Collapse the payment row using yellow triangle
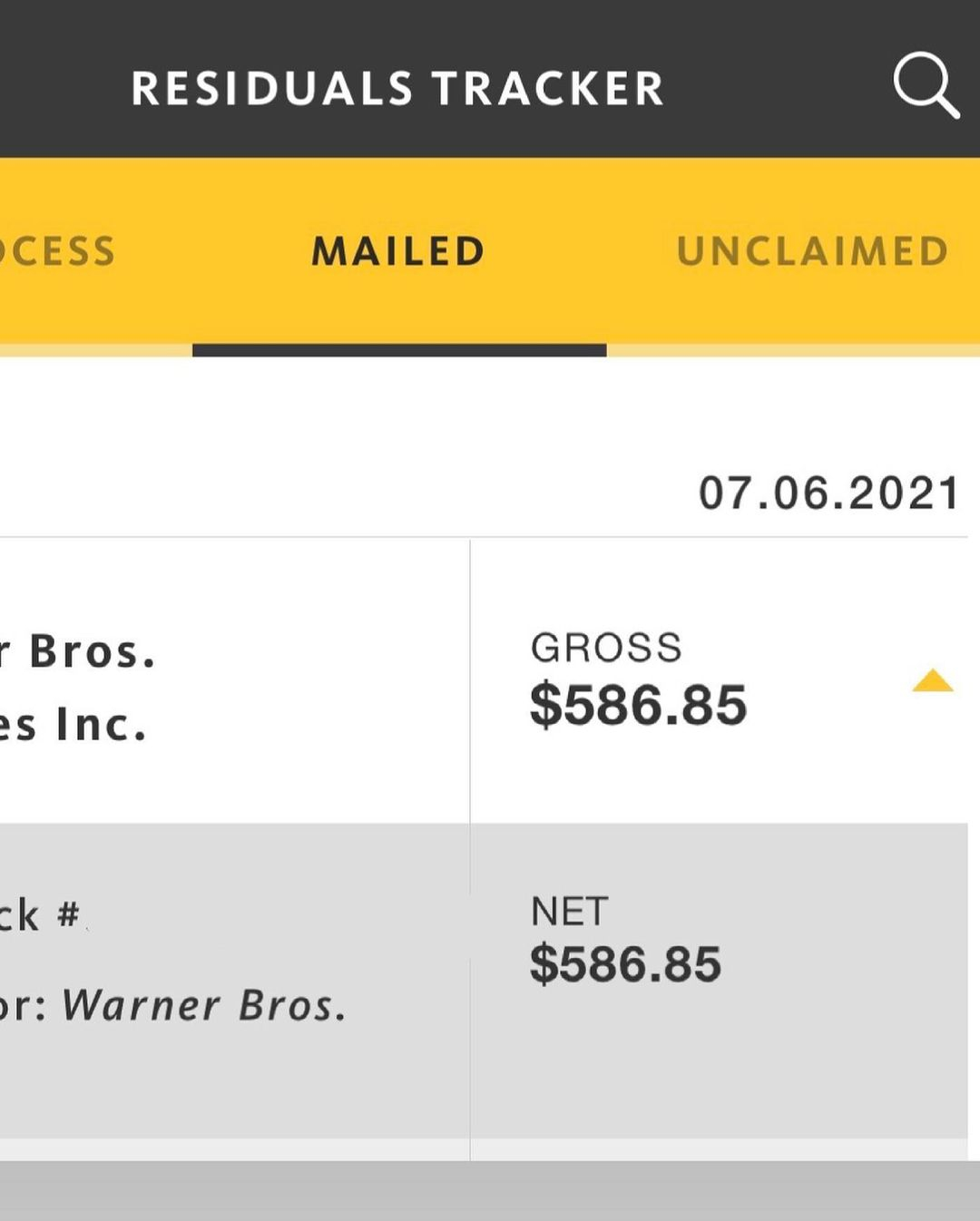The height and width of the screenshot is (1221, 980). (932, 681)
